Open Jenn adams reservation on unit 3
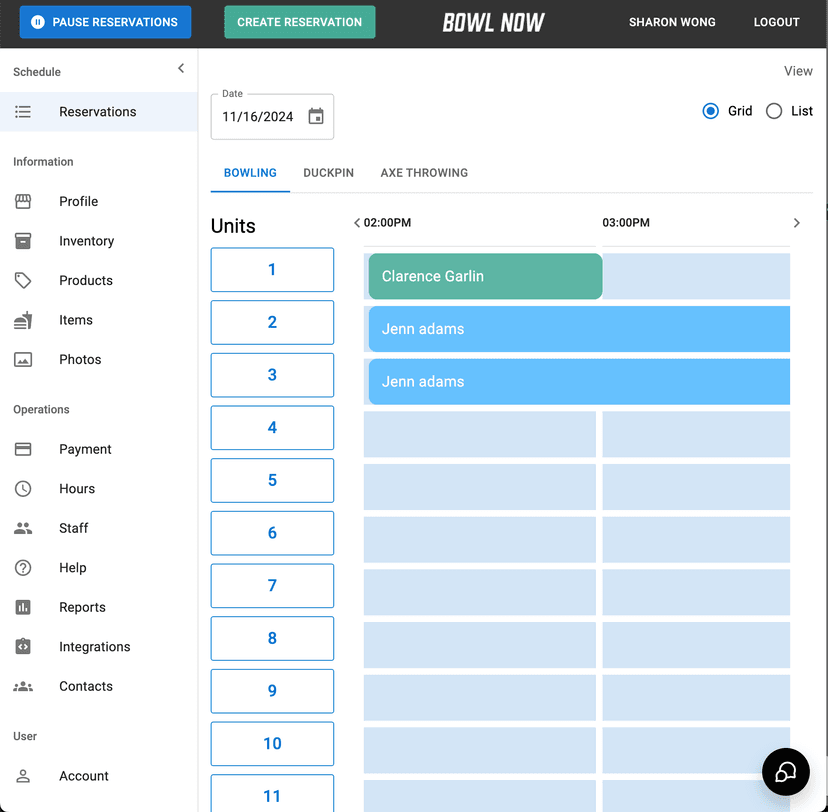828x812 pixels. [579, 382]
